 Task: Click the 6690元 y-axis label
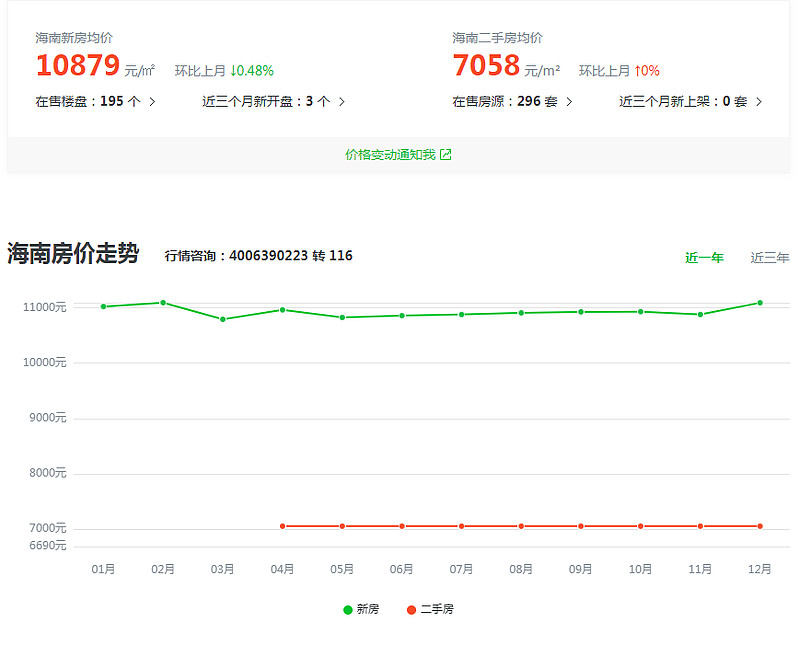pyautogui.click(x=47, y=545)
